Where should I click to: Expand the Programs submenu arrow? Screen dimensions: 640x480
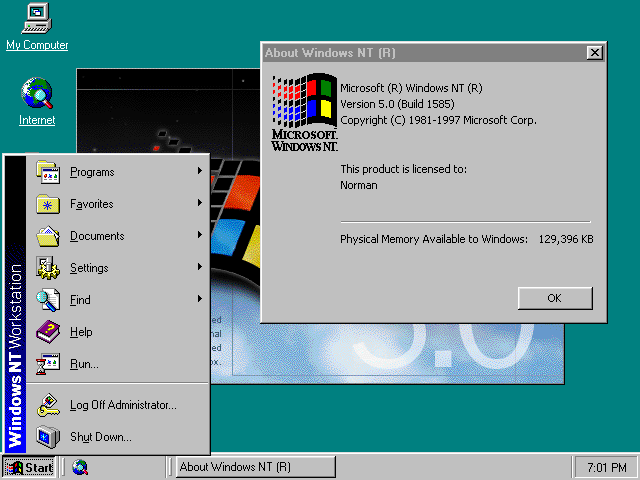pyautogui.click(x=200, y=172)
